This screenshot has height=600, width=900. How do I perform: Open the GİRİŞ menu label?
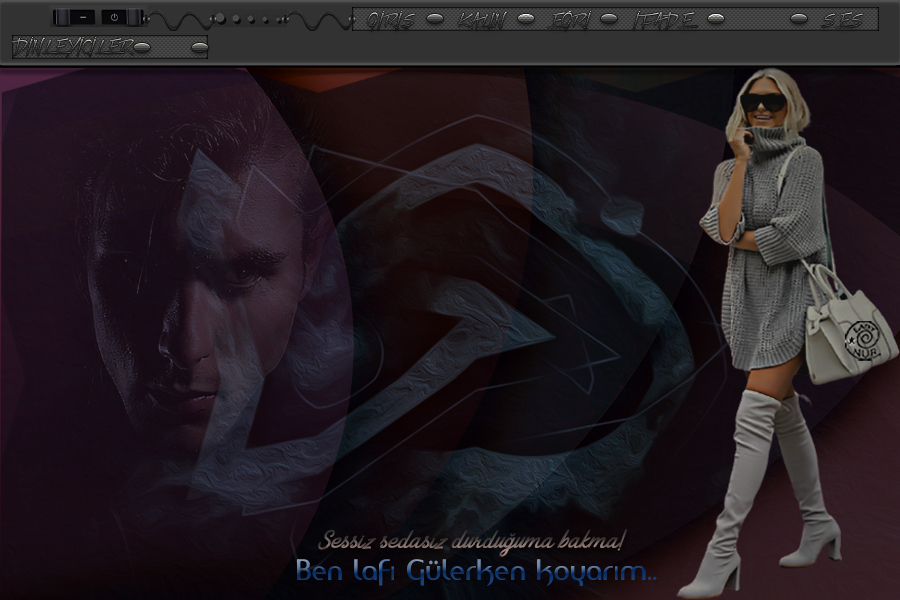click(390, 19)
